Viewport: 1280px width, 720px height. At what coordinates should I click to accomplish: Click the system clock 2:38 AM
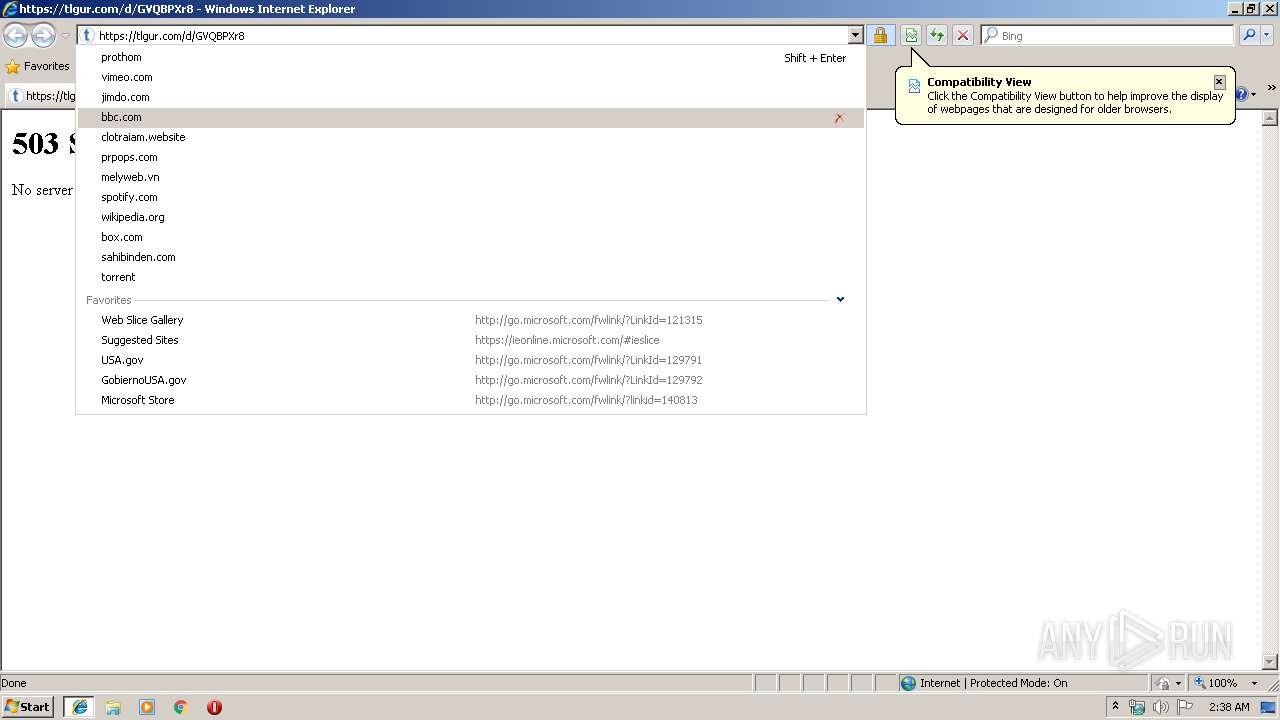[x=1229, y=707]
